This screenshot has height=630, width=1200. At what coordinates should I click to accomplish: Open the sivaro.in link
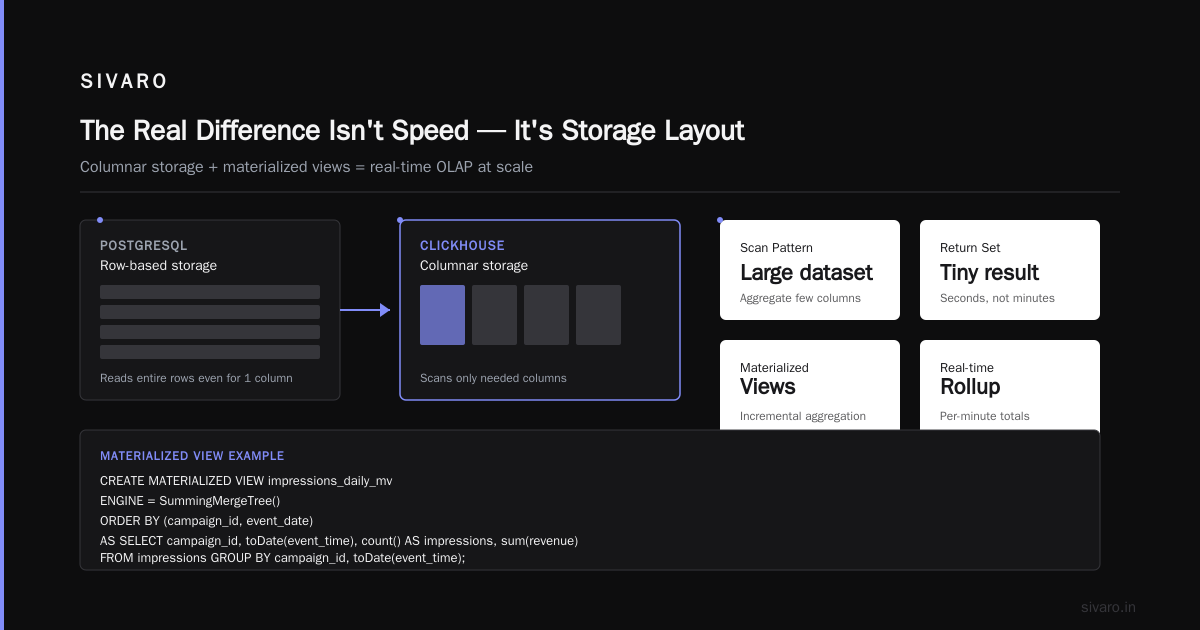coord(1108,607)
